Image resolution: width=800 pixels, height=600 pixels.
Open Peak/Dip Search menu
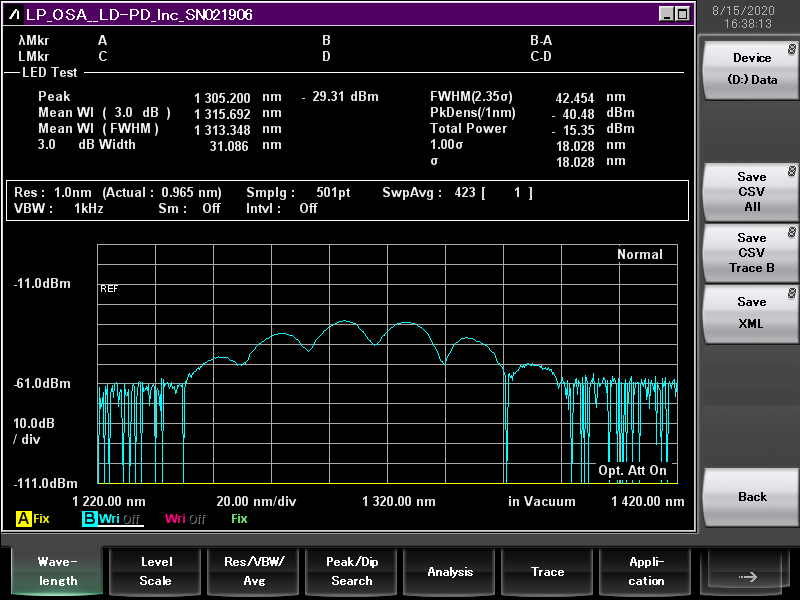(352, 571)
